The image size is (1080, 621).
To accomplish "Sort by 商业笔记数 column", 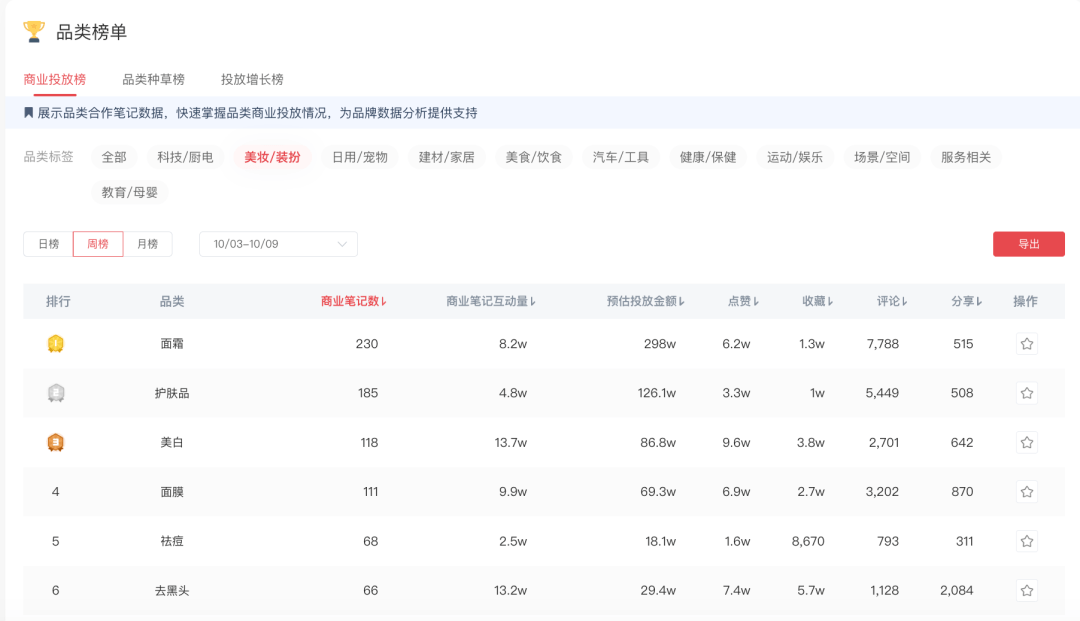I will pos(353,301).
